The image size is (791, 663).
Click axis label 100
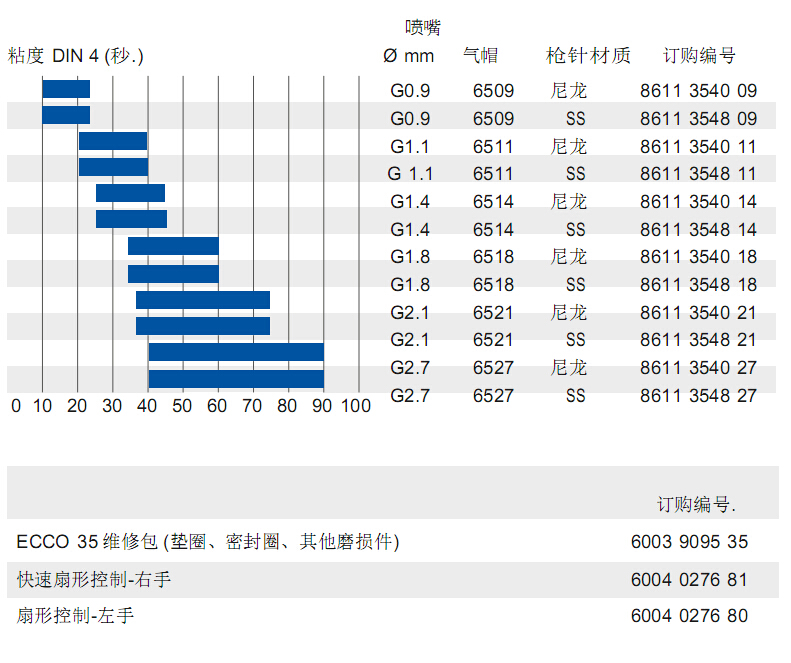coord(356,406)
